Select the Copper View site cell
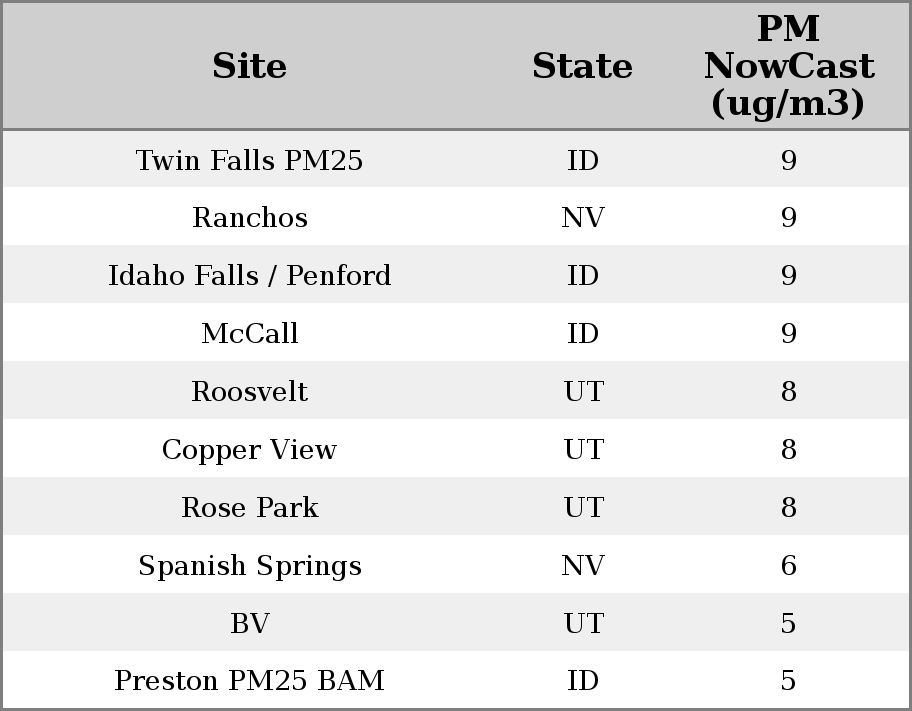Screen dimensions: 912x711 [249, 450]
